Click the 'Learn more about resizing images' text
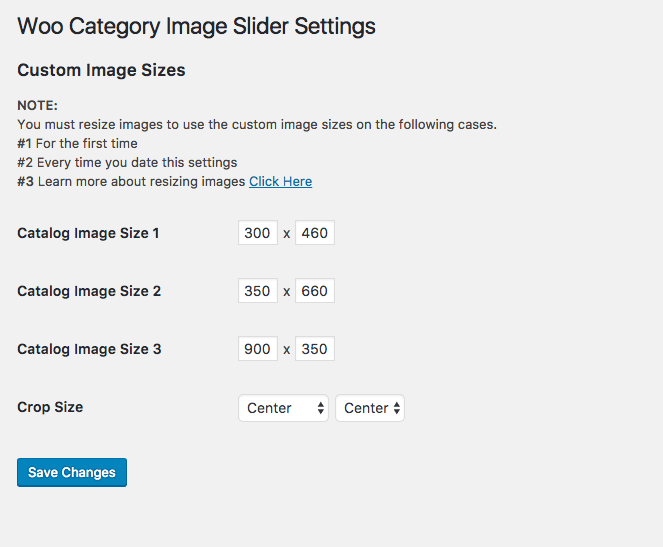 pos(141,181)
